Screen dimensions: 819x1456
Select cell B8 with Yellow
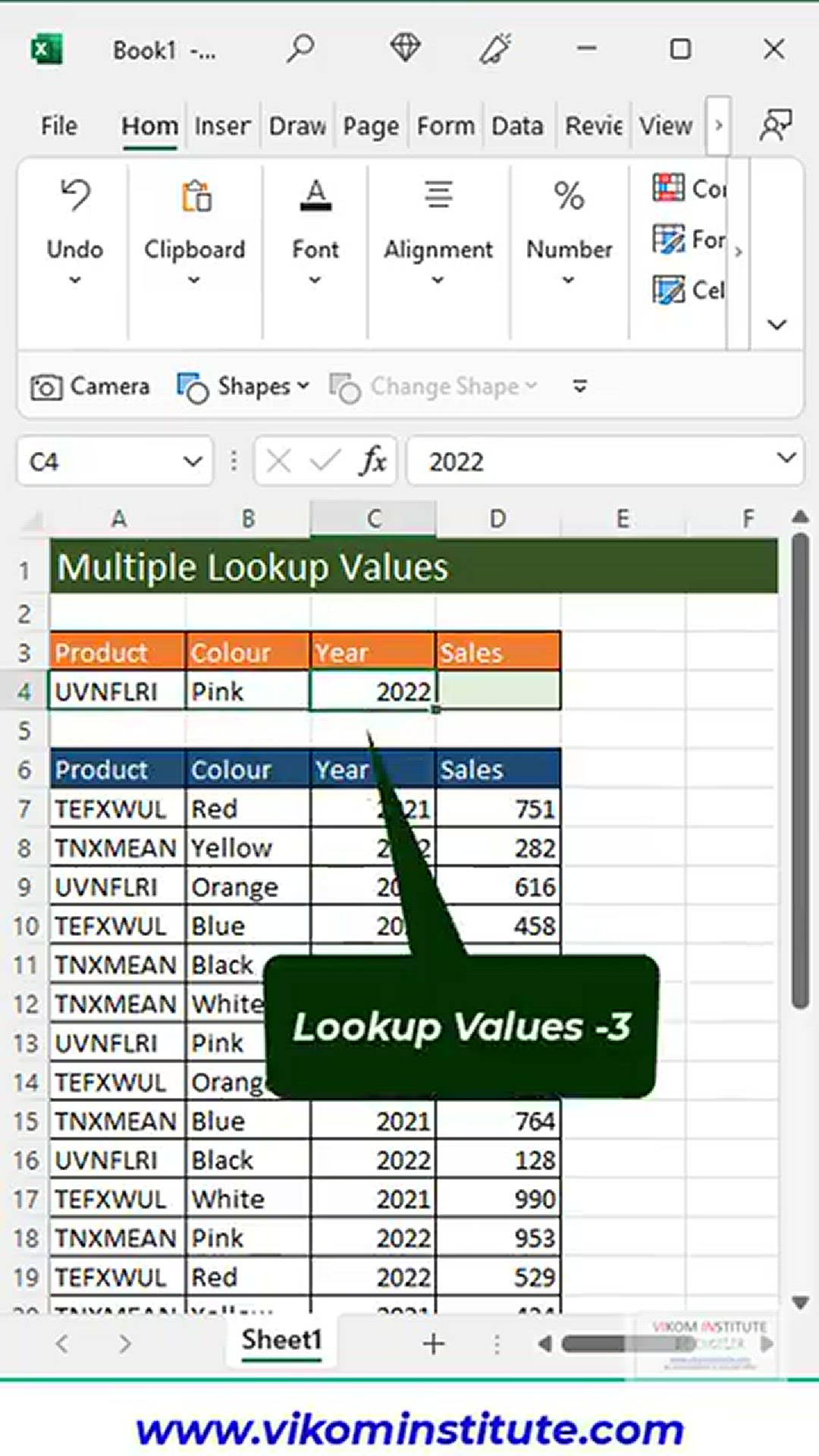[248, 848]
